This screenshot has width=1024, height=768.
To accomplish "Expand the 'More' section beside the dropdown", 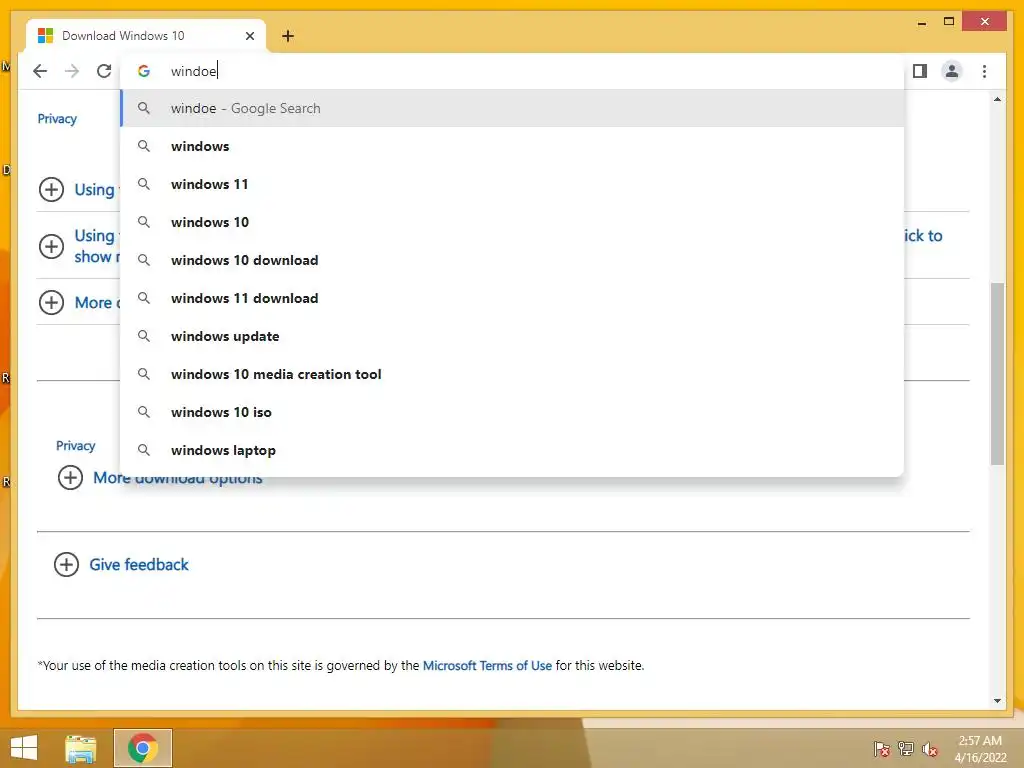I will [x=52, y=302].
